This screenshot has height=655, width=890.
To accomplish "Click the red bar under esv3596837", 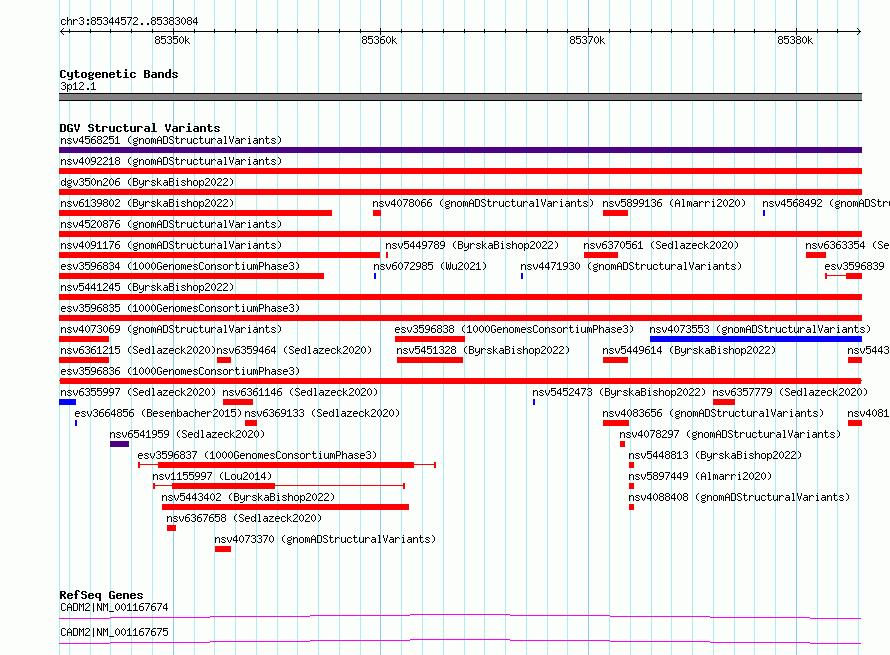I will click(x=286, y=465).
